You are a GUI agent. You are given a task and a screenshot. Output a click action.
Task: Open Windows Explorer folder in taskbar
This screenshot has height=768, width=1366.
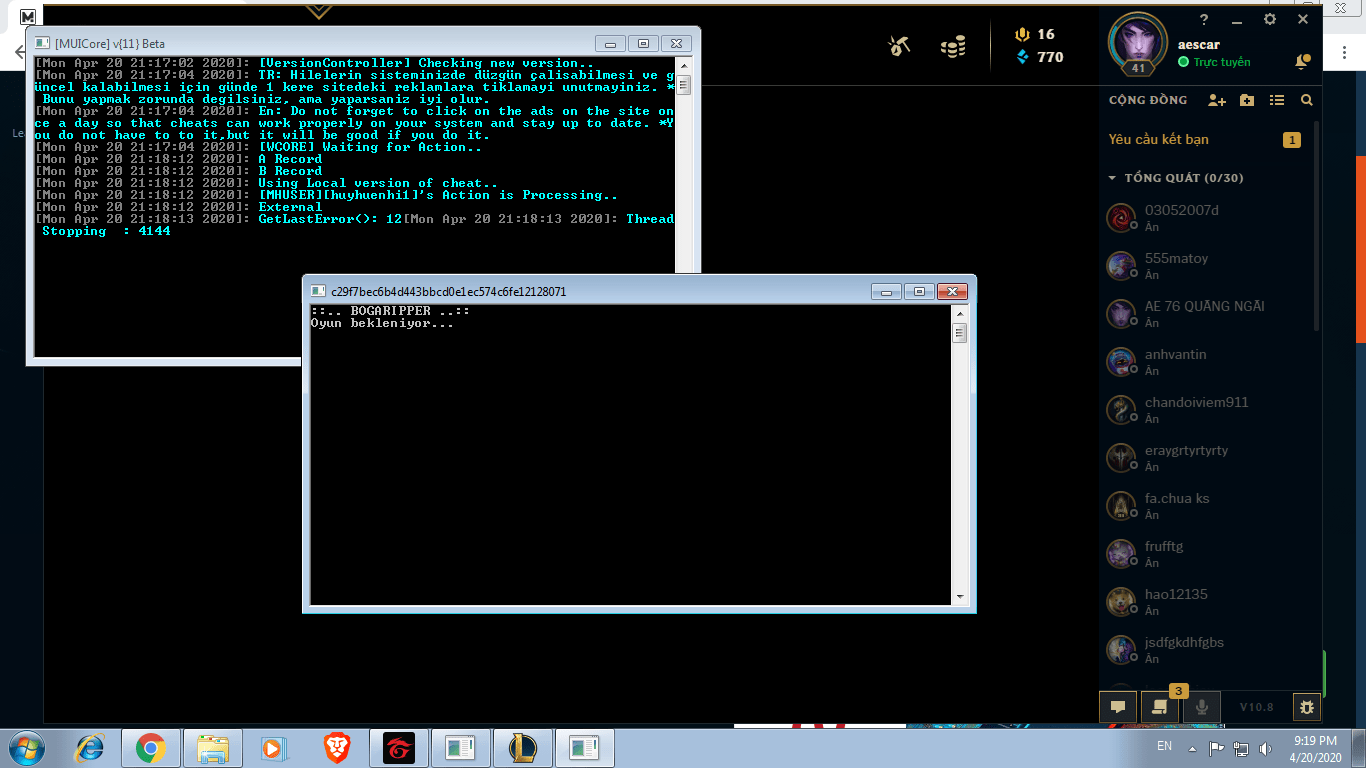(212, 748)
